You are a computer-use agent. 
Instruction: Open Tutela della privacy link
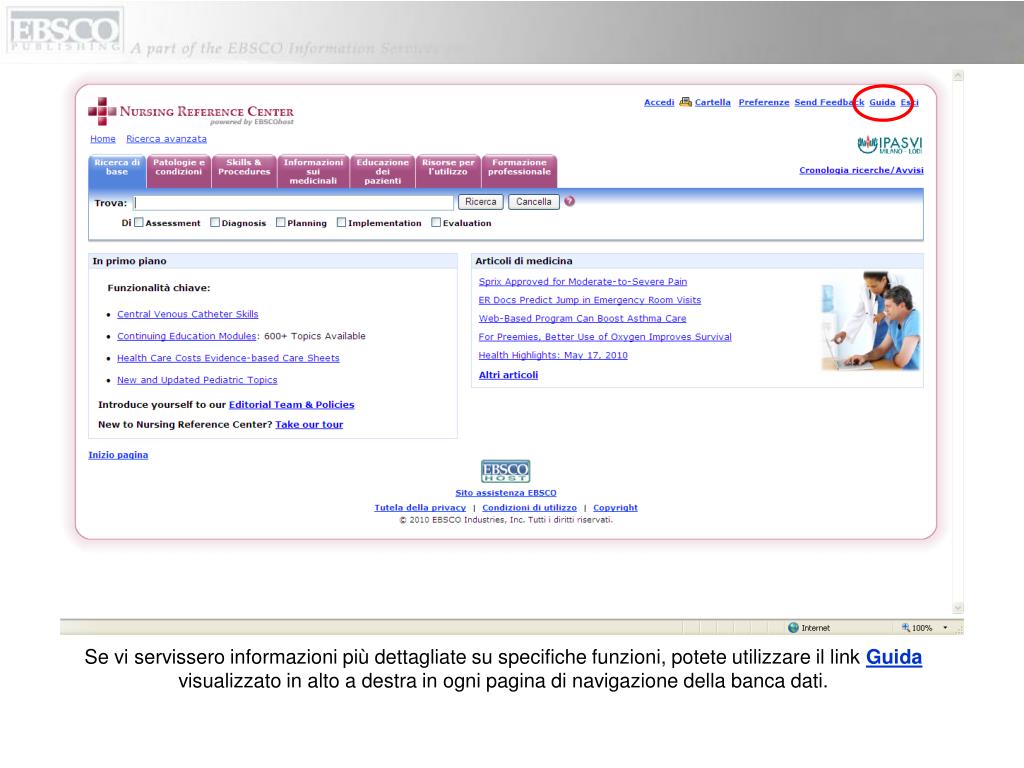click(420, 507)
